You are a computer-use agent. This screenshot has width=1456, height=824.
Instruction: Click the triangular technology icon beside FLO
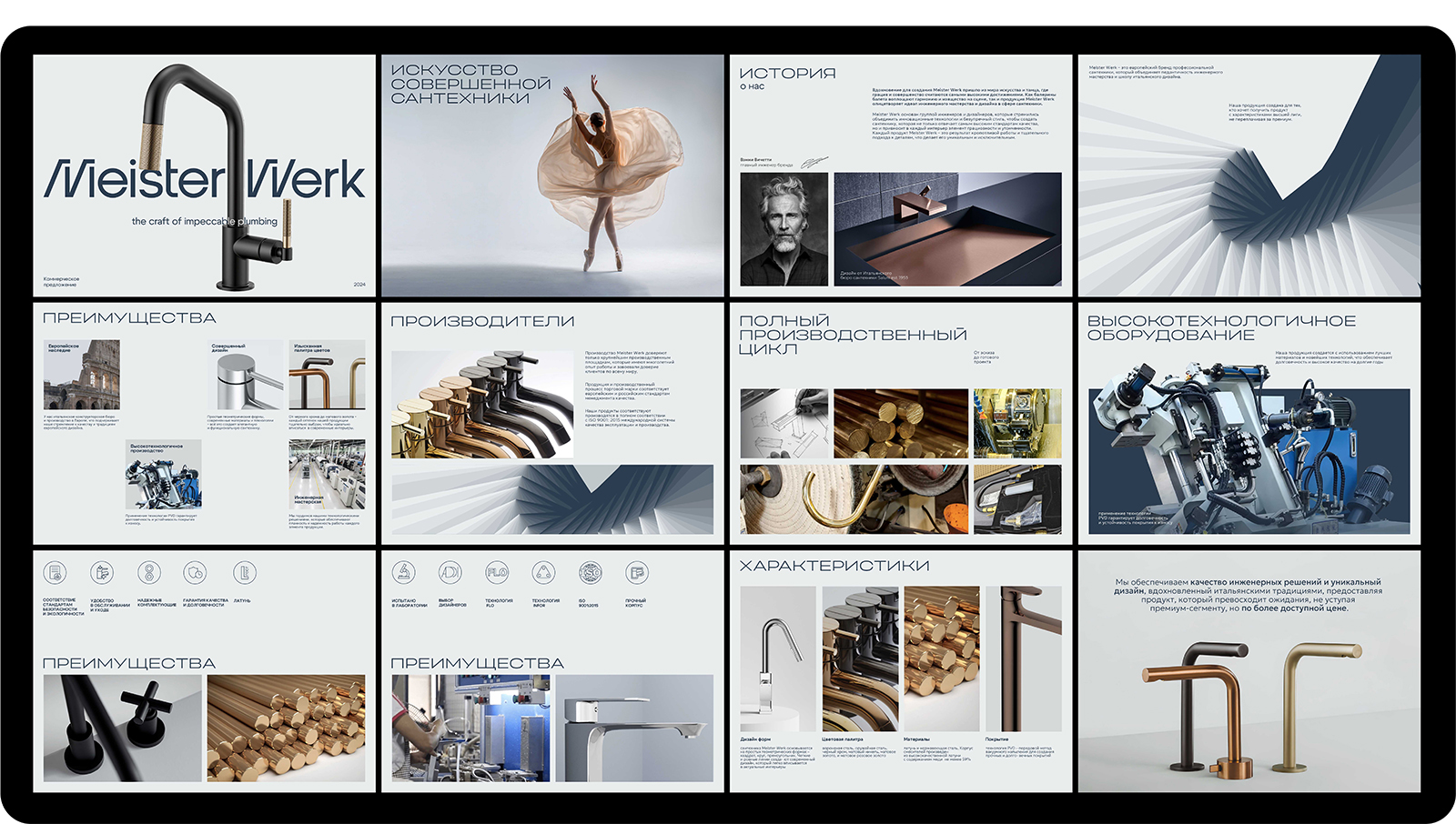[543, 573]
